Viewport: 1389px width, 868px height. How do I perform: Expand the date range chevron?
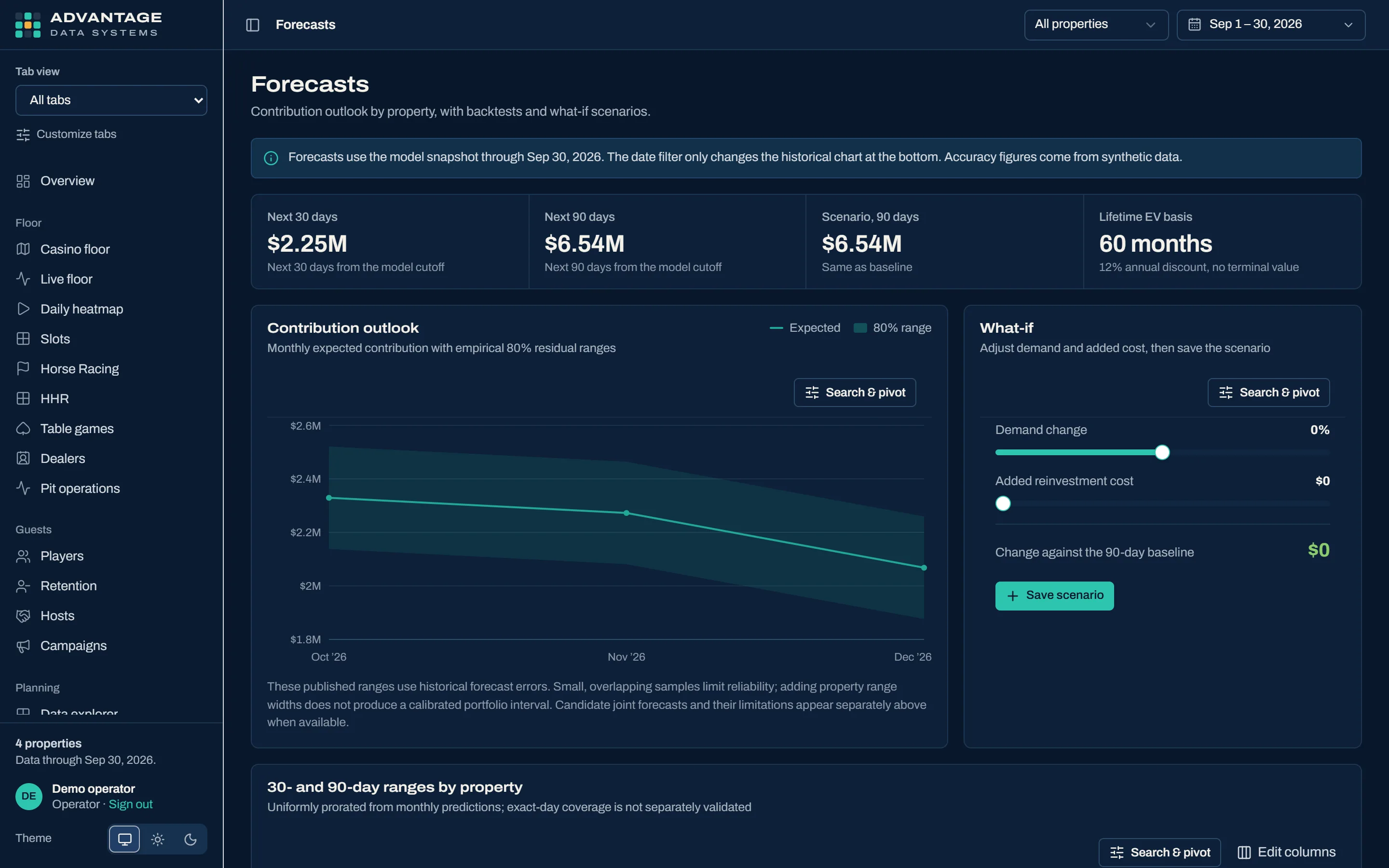click(1348, 25)
